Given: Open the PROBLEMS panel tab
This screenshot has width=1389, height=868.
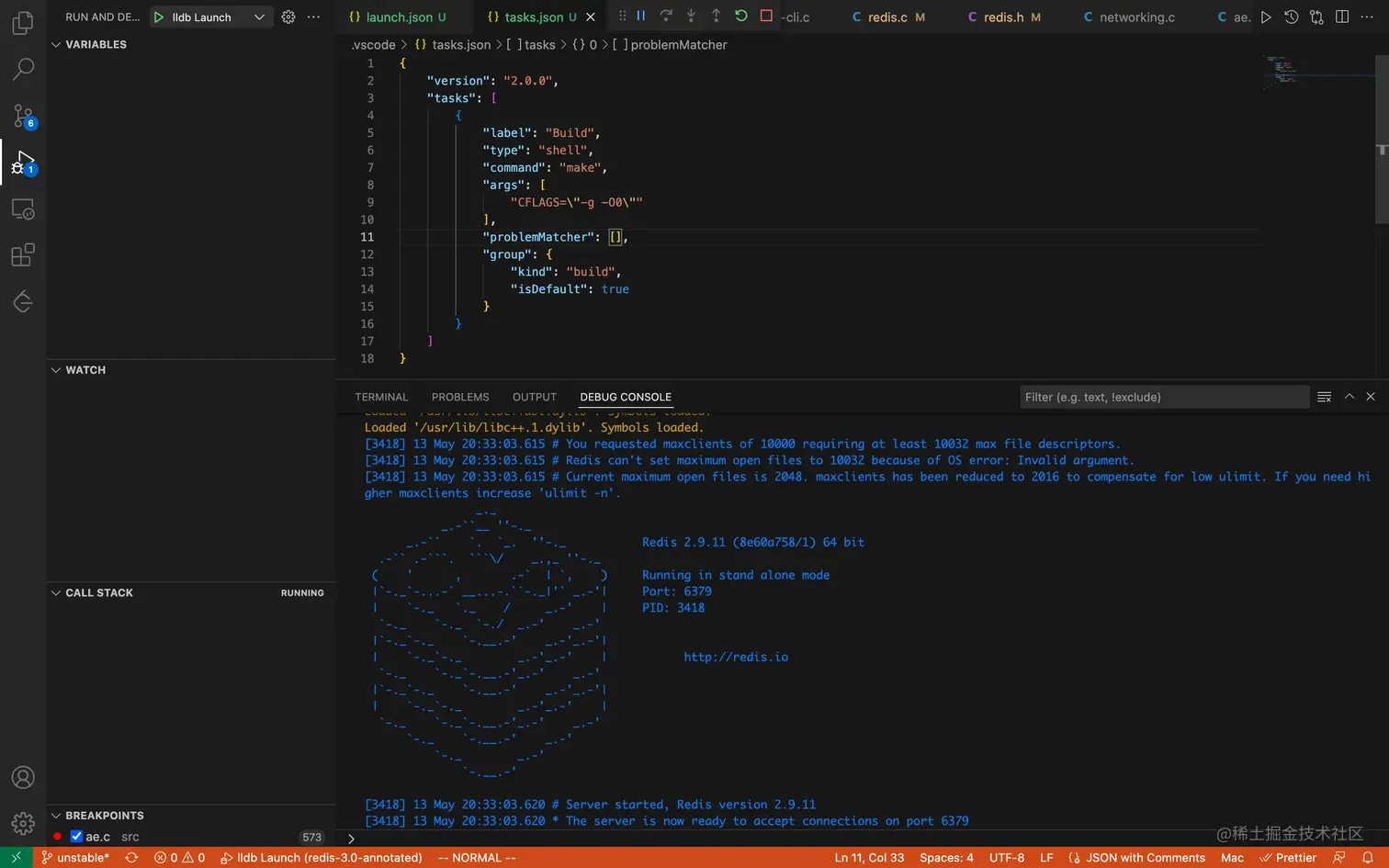Looking at the screenshot, I should [460, 397].
